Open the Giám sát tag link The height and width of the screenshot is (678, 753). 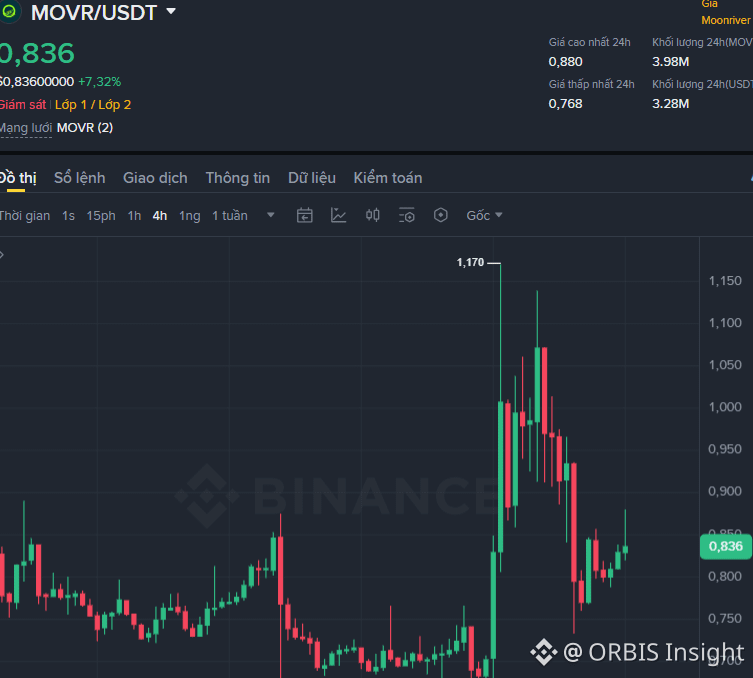(23, 105)
